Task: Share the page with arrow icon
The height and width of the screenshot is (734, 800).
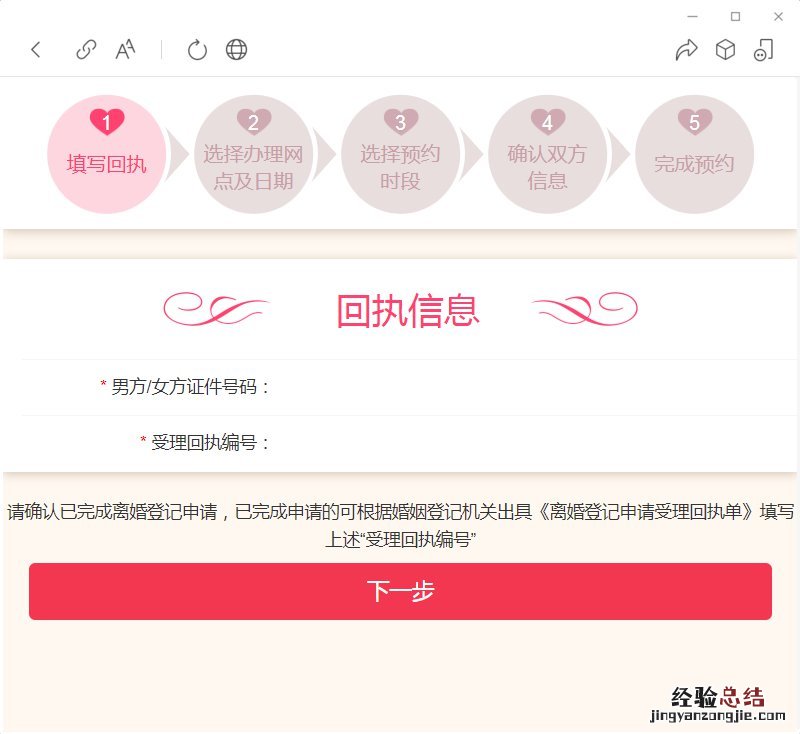Action: click(x=686, y=49)
